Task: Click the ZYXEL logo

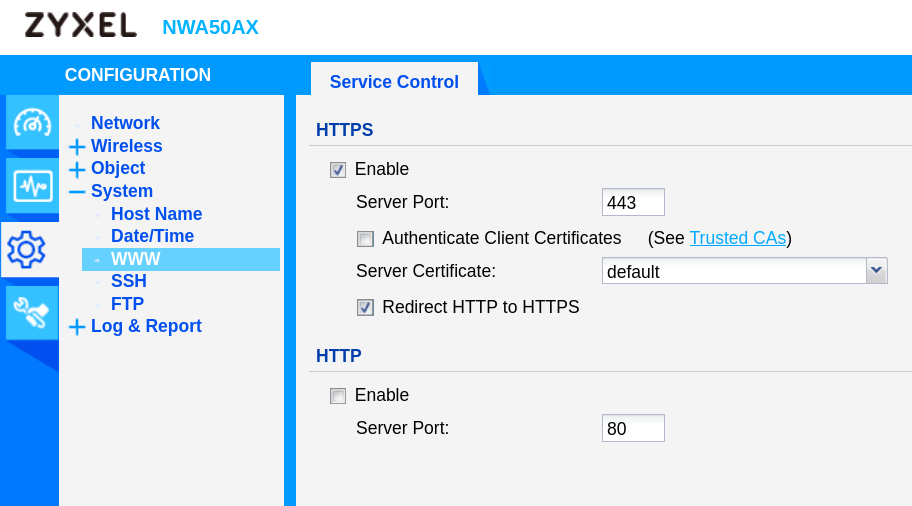Action: [81, 26]
